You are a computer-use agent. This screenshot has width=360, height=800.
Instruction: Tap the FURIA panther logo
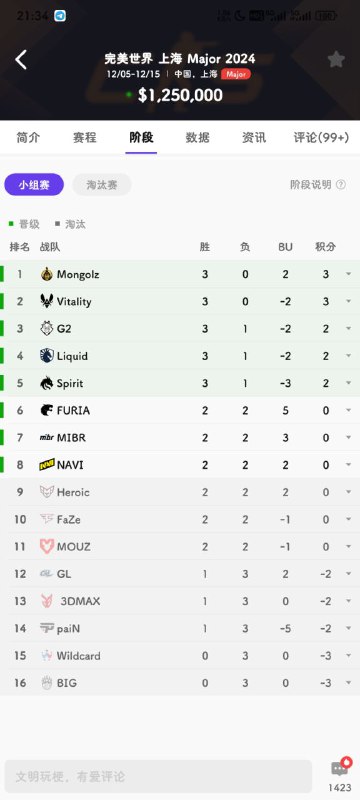(47, 410)
